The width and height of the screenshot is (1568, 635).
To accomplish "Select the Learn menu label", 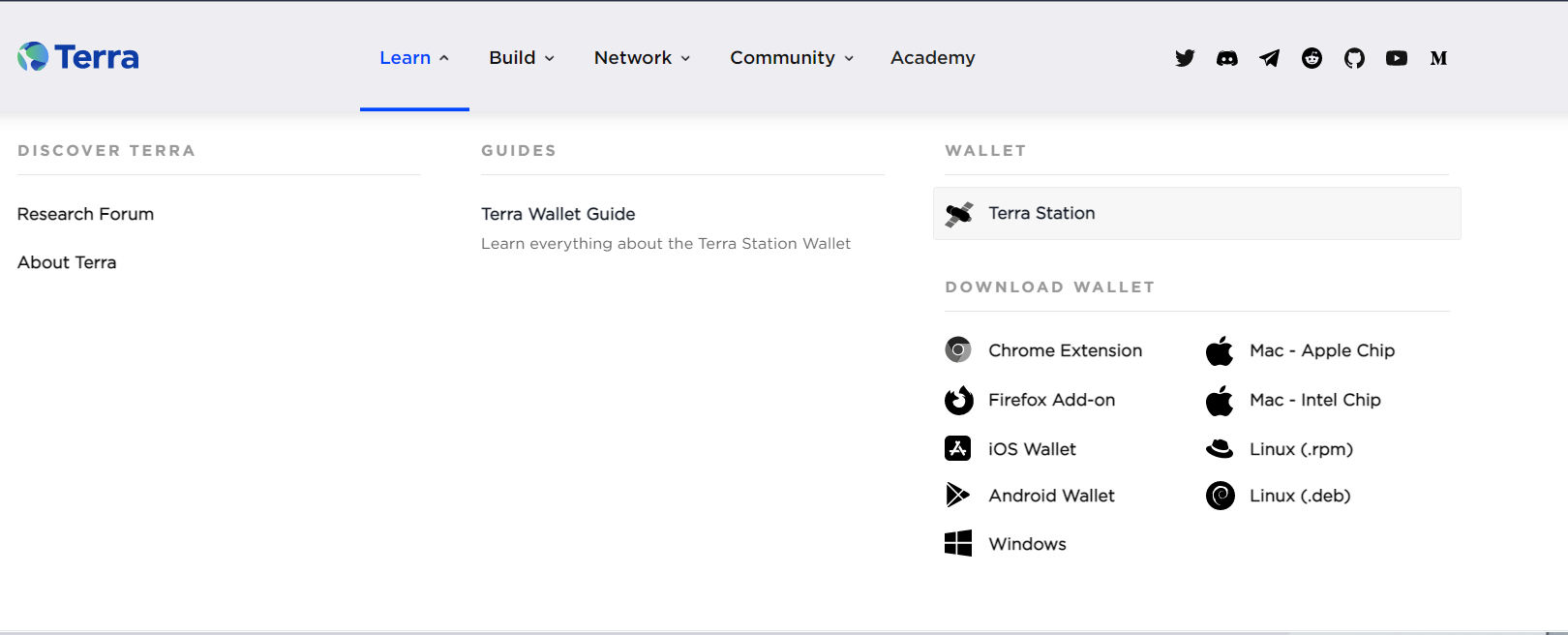I will point(405,58).
